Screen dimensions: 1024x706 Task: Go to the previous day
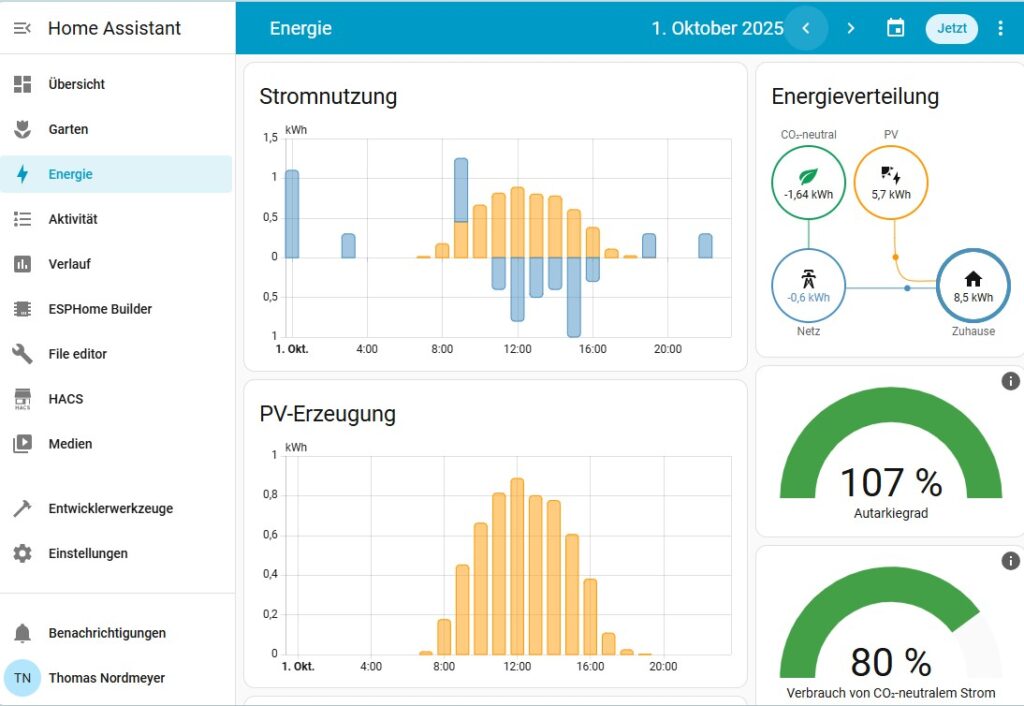806,28
